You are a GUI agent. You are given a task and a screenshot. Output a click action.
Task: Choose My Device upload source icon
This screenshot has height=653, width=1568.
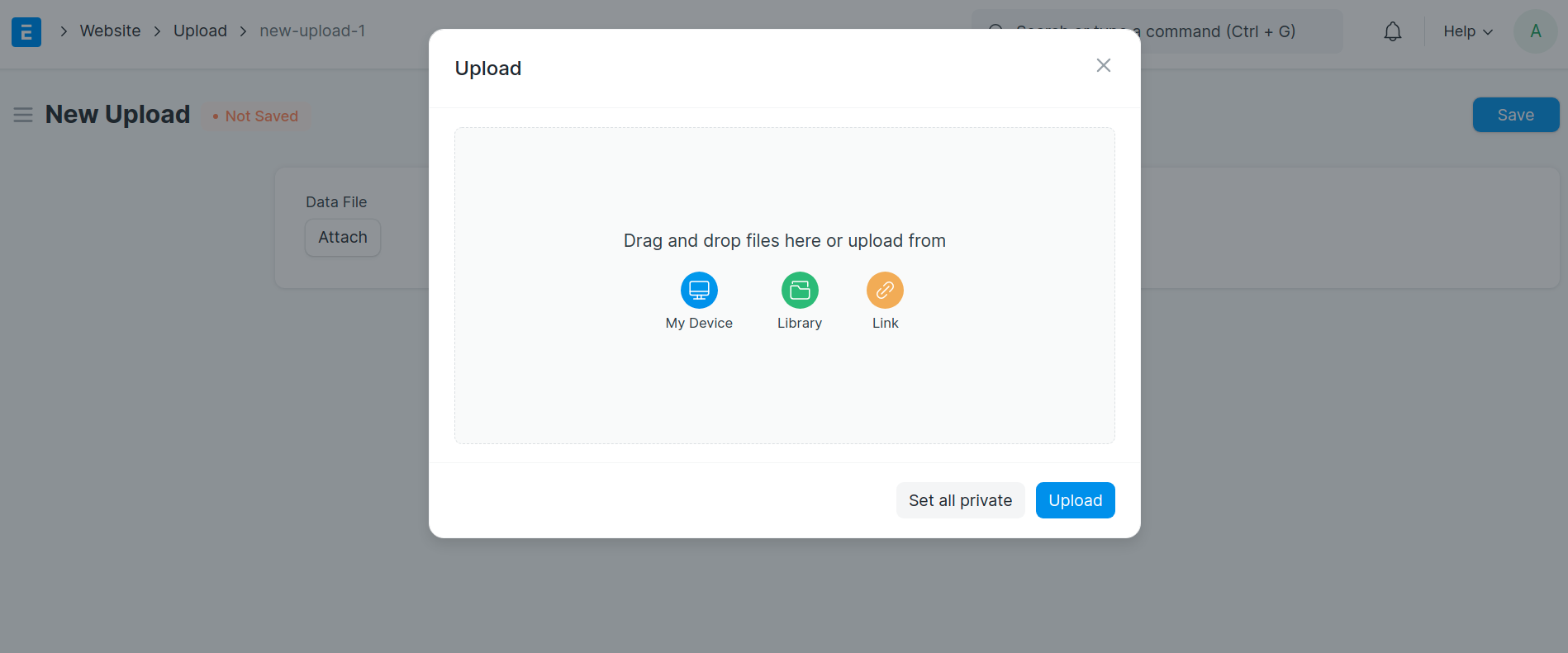(699, 291)
